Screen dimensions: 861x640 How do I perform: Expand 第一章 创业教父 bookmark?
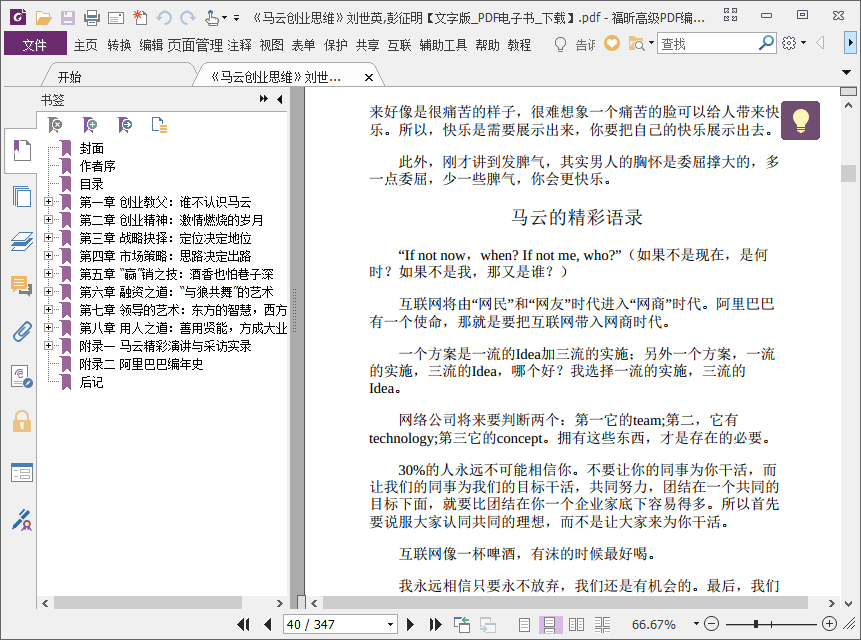48,202
